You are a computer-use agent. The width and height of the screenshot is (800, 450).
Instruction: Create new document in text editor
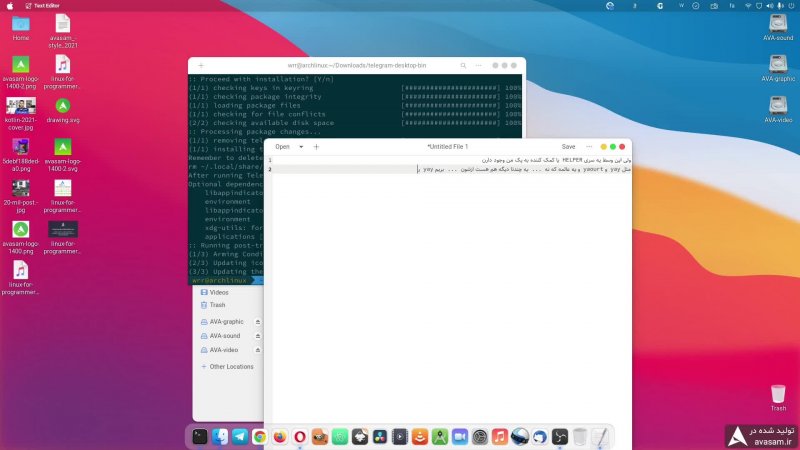316,147
